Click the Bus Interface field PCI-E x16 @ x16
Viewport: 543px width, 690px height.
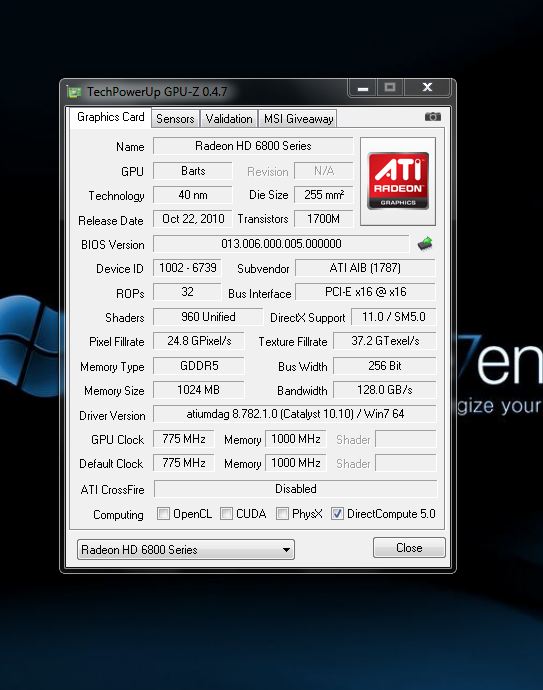(x=365, y=292)
